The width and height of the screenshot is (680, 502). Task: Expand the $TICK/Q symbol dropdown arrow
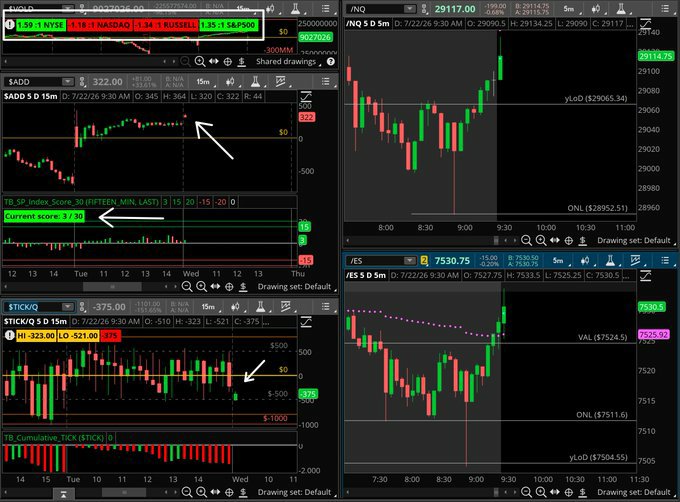67,307
